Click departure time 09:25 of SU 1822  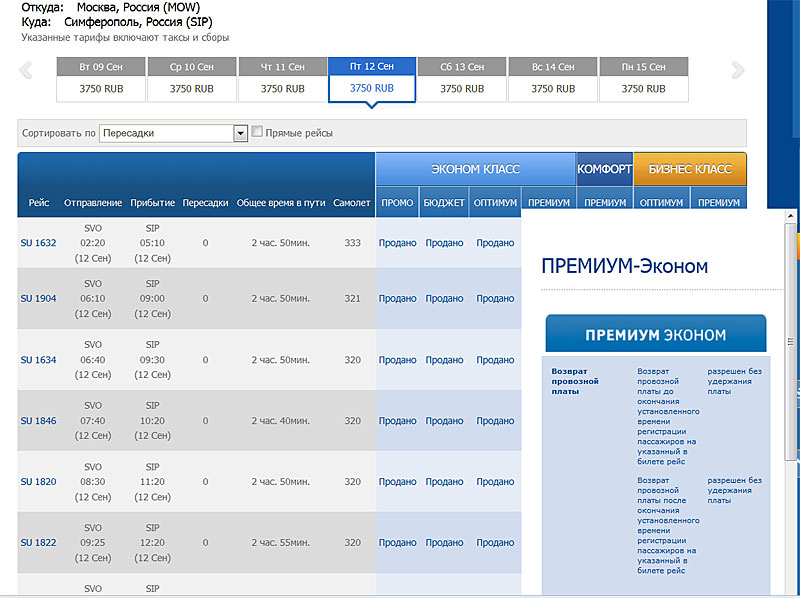[93, 542]
